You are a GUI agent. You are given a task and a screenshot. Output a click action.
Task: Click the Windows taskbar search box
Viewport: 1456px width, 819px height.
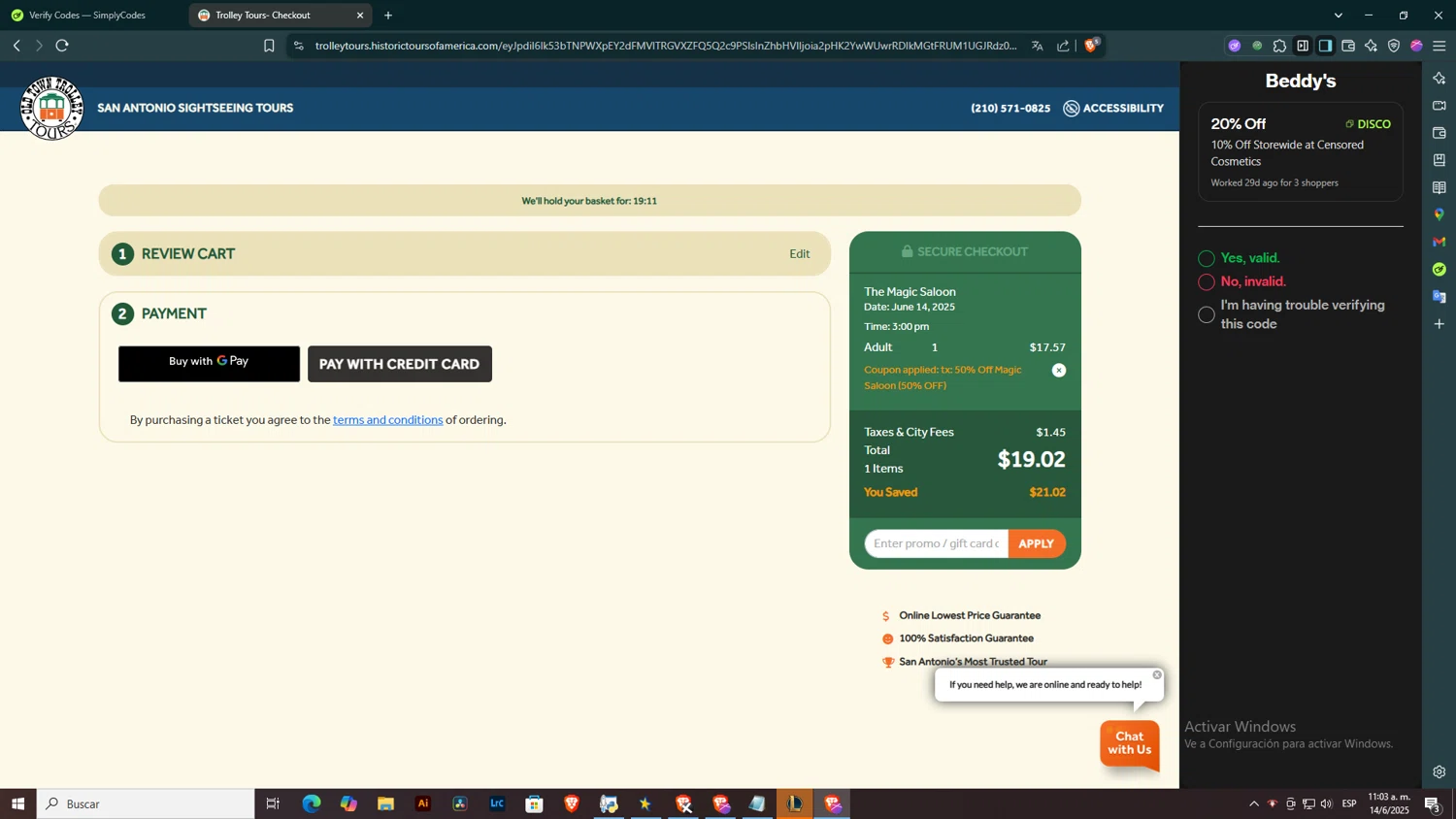[x=146, y=803]
